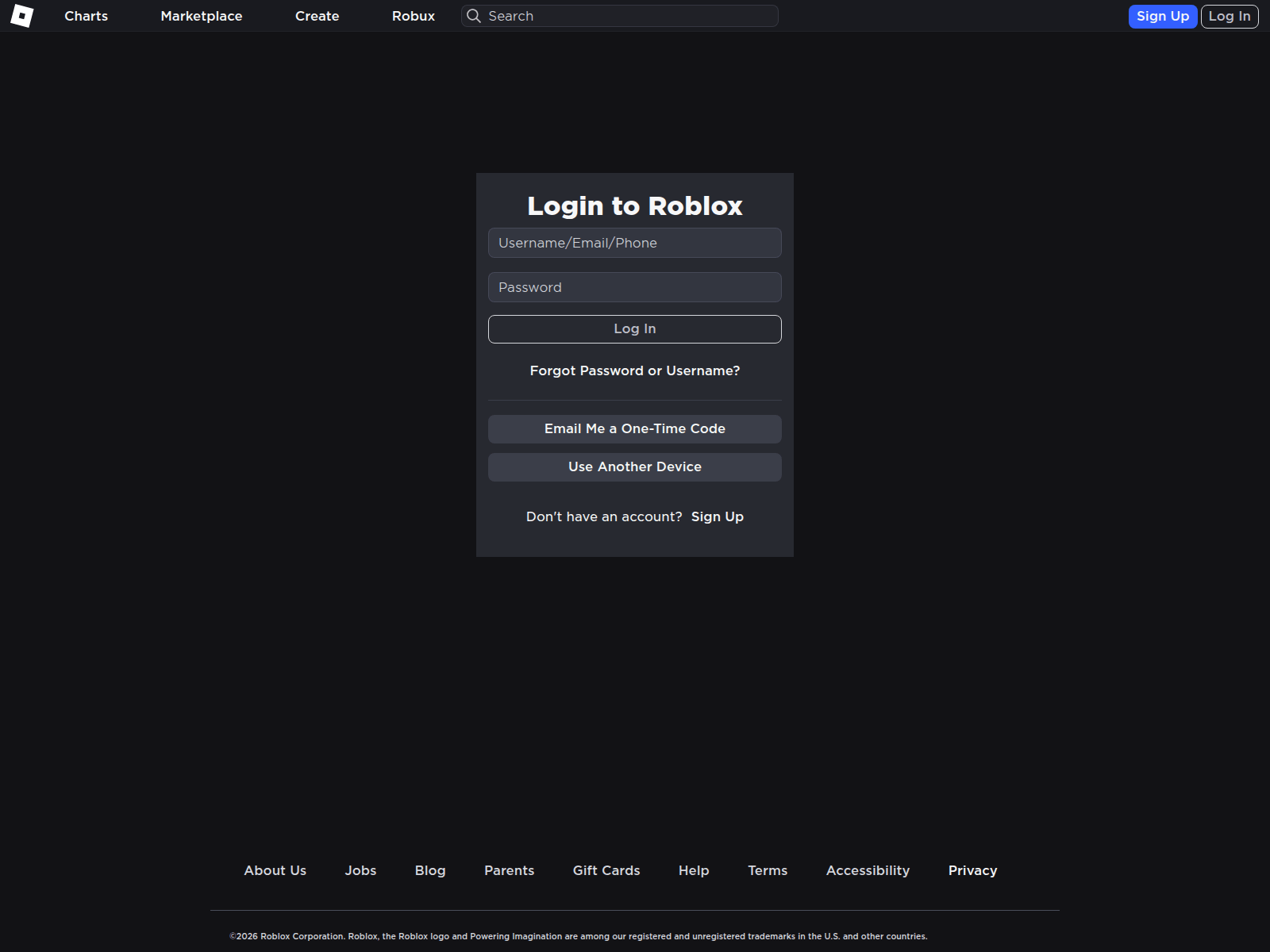This screenshot has height=952, width=1270.
Task: Submit the form with the outlined Log In button
Action: point(635,329)
